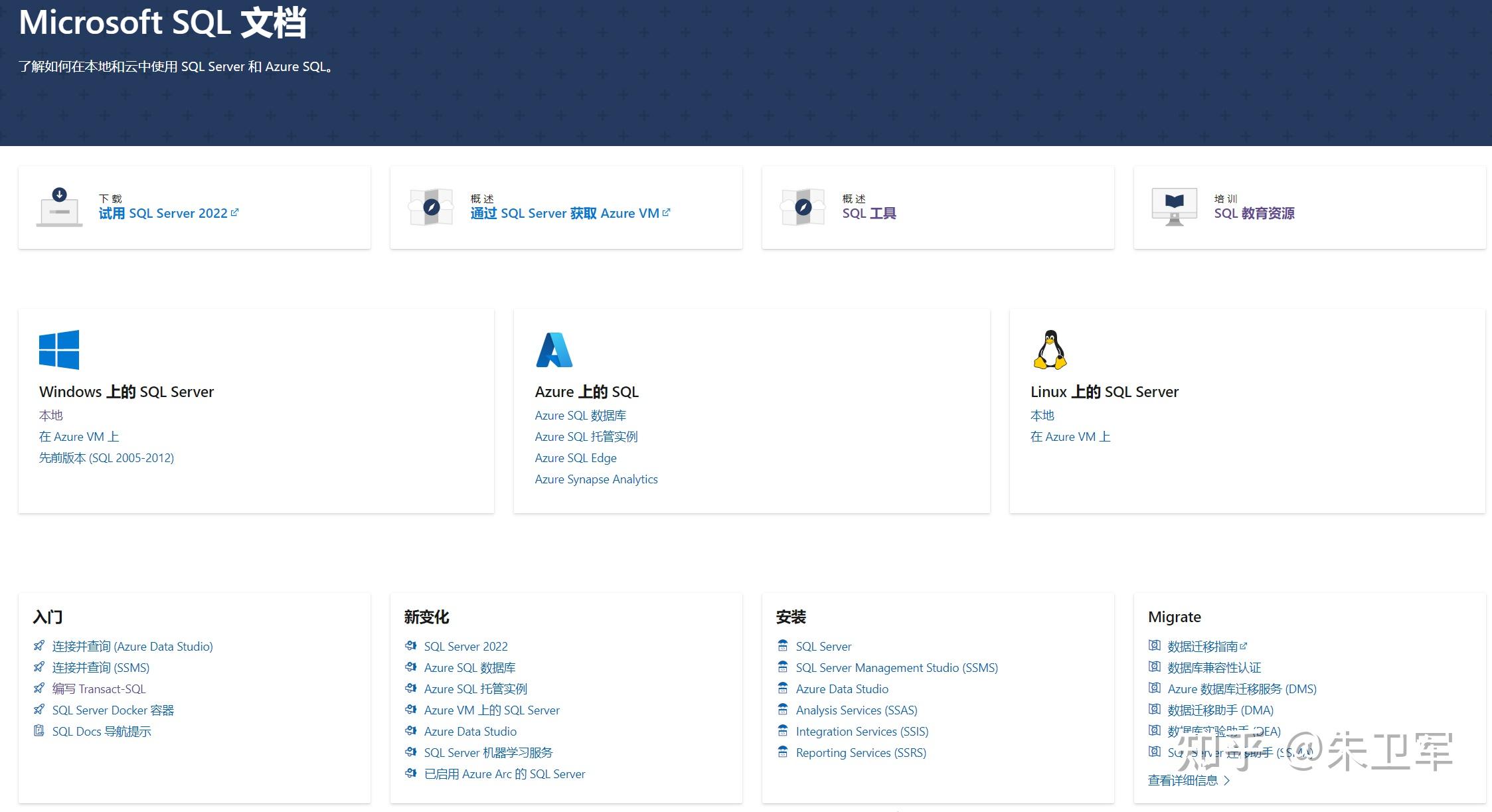This screenshot has height=812, width=1492.
Task: Click the icon beside Reporting Services (SSRS)
Action: [x=783, y=752]
